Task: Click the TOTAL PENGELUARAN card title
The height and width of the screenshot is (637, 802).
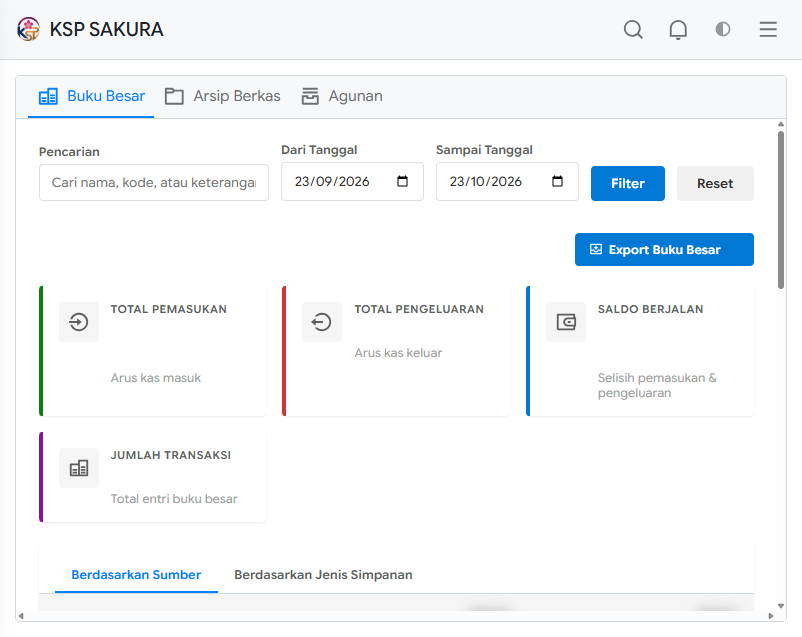Action: click(419, 309)
